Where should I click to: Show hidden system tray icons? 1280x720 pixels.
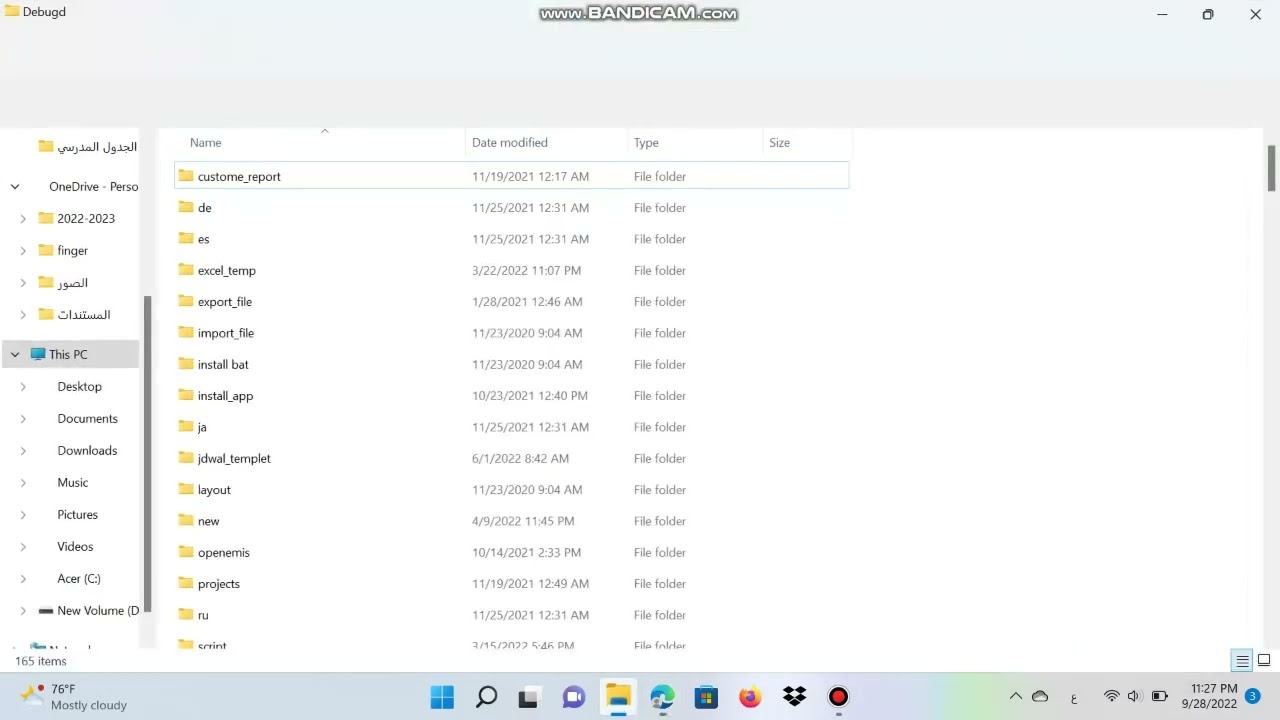(1016, 697)
